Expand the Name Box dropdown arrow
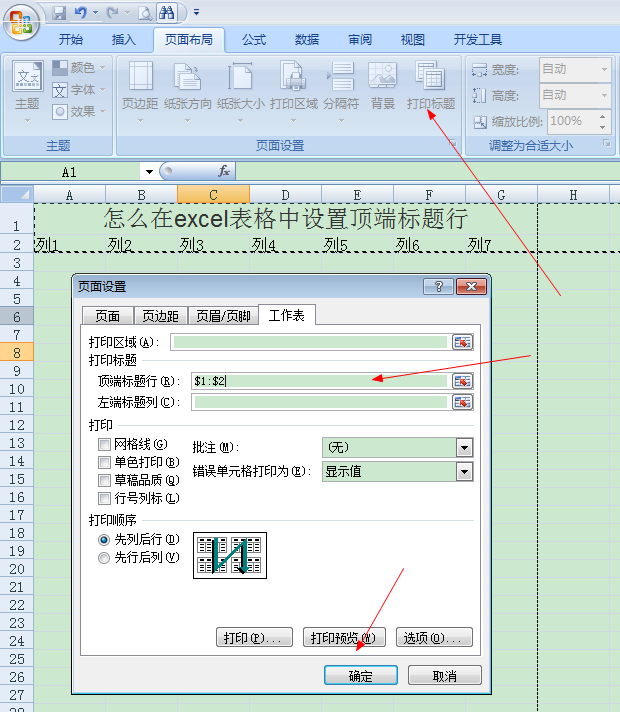 149,172
